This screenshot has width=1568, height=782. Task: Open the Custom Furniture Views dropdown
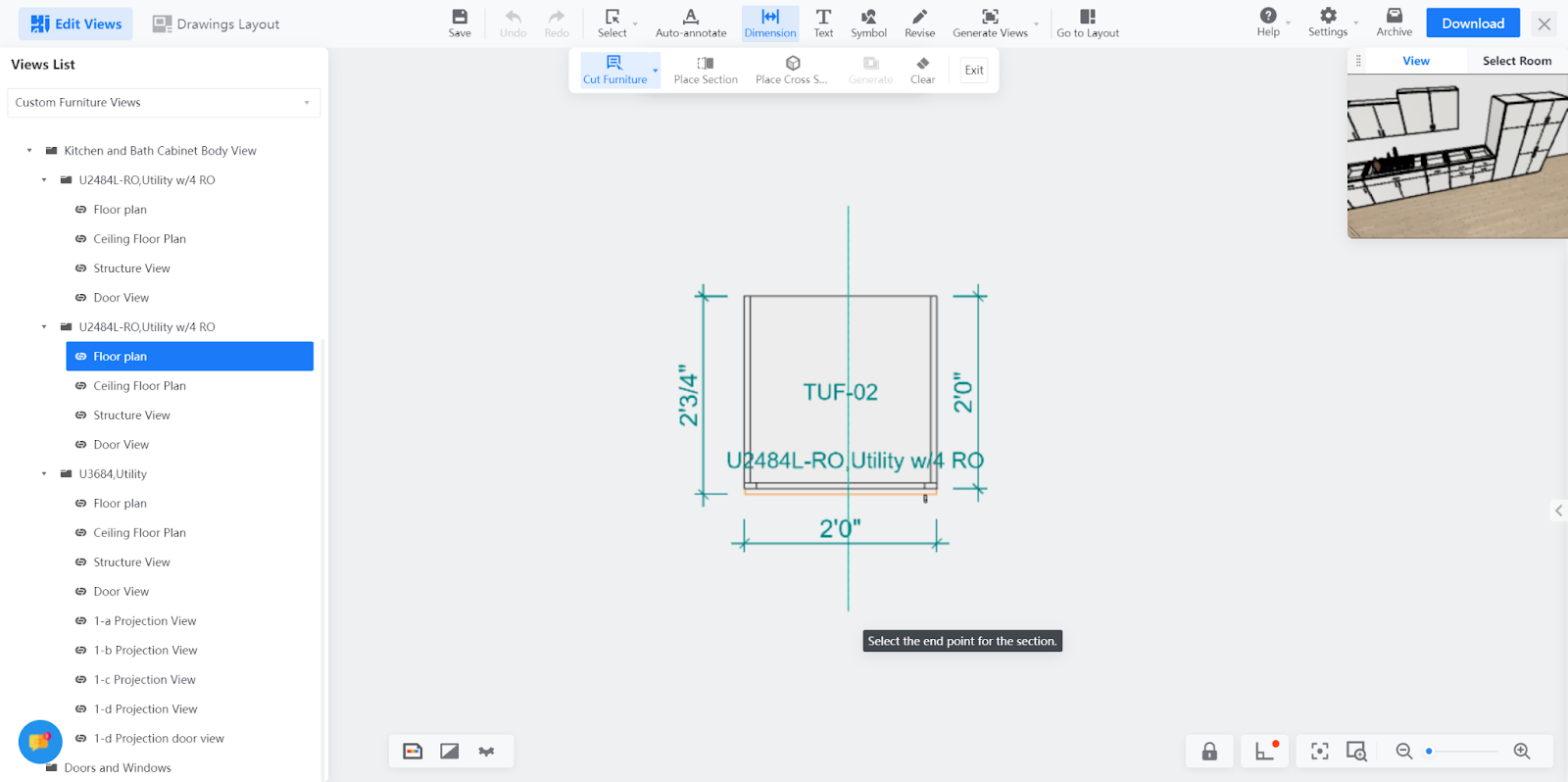164,103
